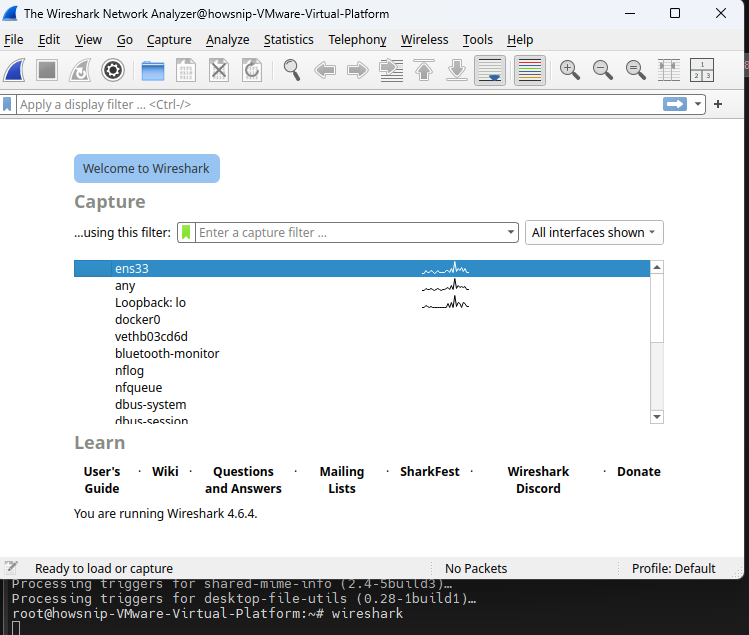Open the View menu
Image resolution: width=749 pixels, height=635 pixels.
pyautogui.click(x=88, y=40)
